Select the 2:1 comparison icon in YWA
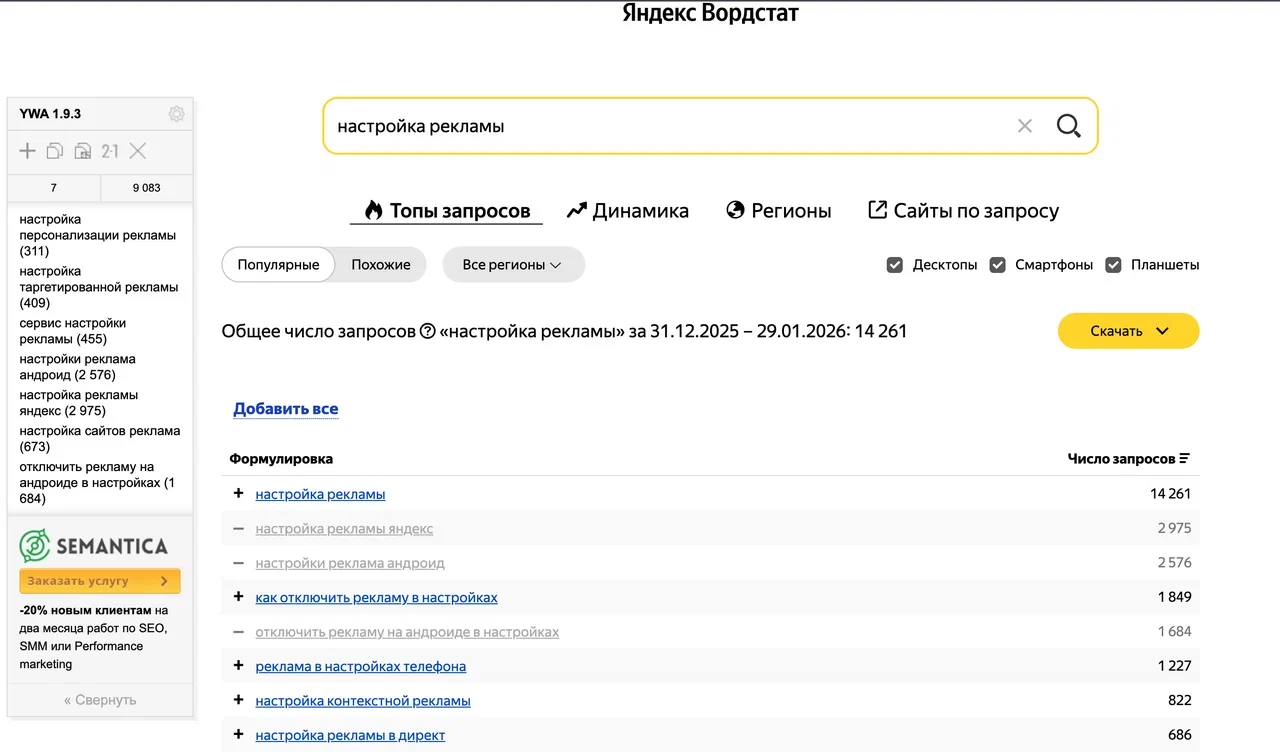 (110, 151)
